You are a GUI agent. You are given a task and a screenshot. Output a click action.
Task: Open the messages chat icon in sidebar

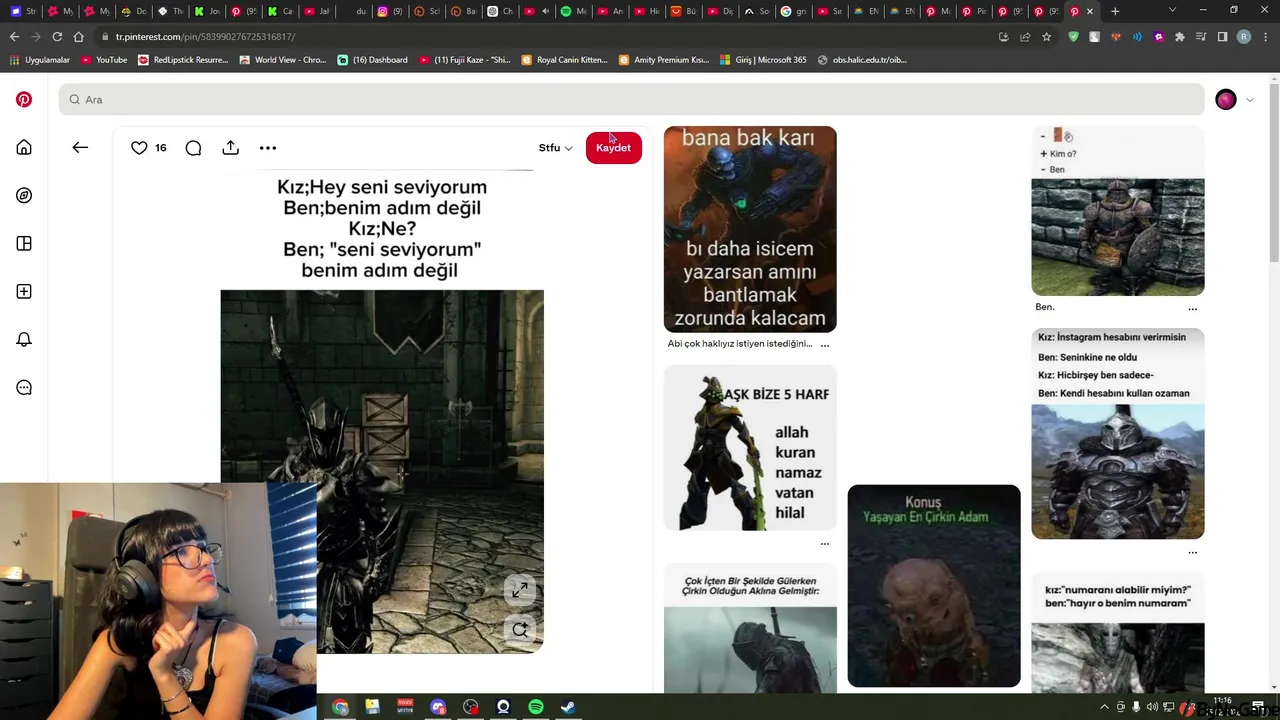24,388
